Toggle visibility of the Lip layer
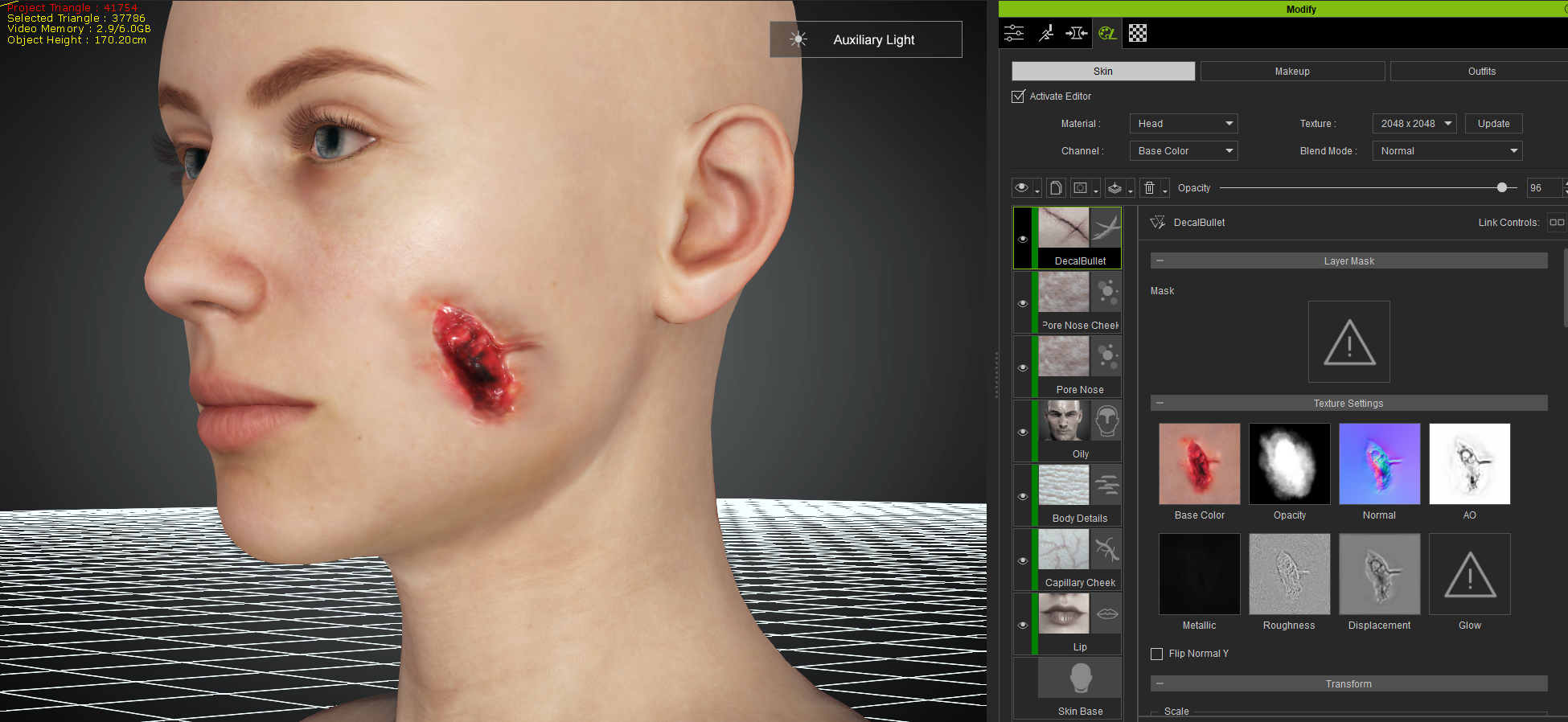The image size is (1568, 722). [x=1023, y=625]
